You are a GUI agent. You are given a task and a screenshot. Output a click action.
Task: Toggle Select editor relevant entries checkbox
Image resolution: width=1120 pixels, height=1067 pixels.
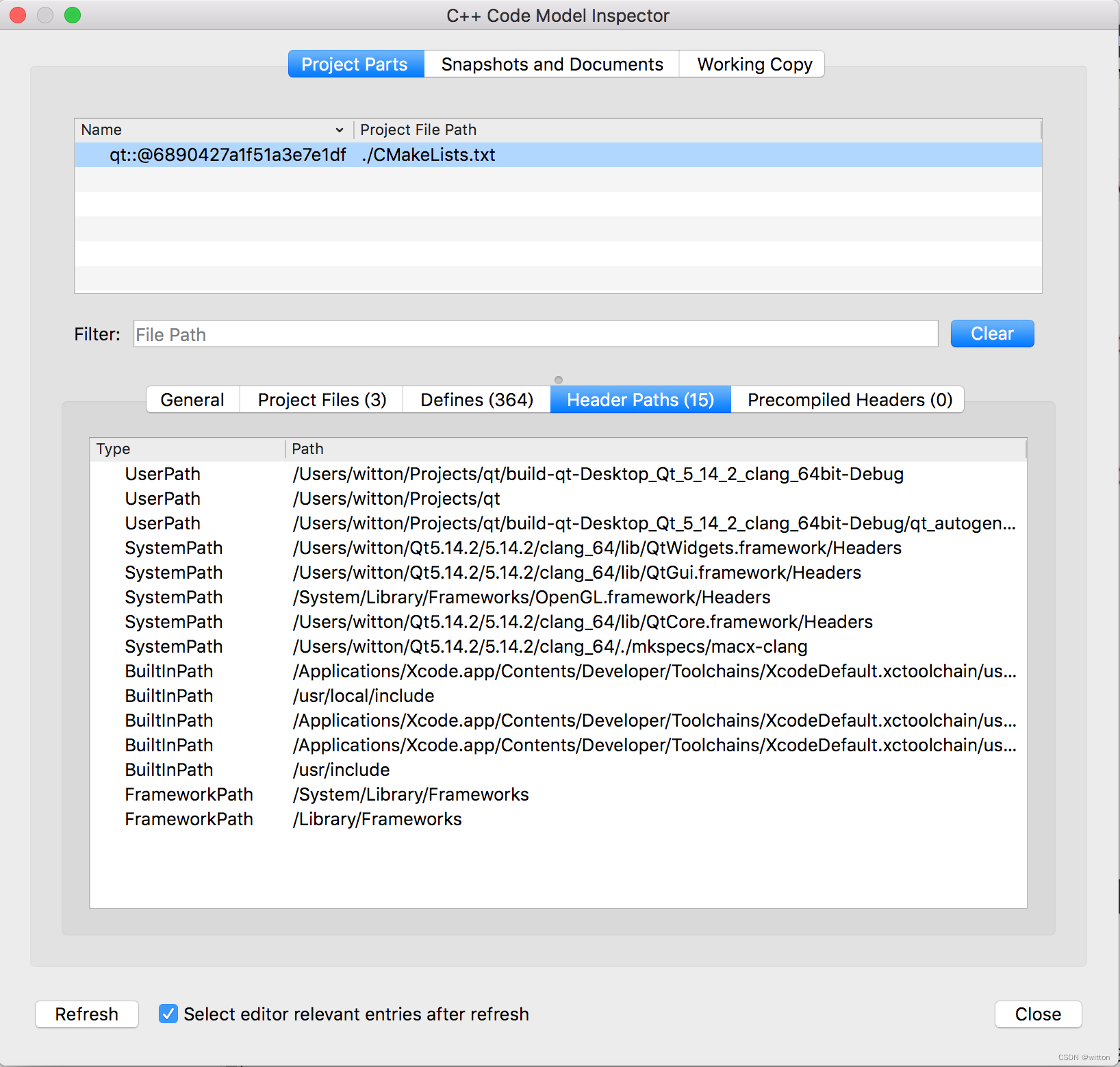[168, 1014]
